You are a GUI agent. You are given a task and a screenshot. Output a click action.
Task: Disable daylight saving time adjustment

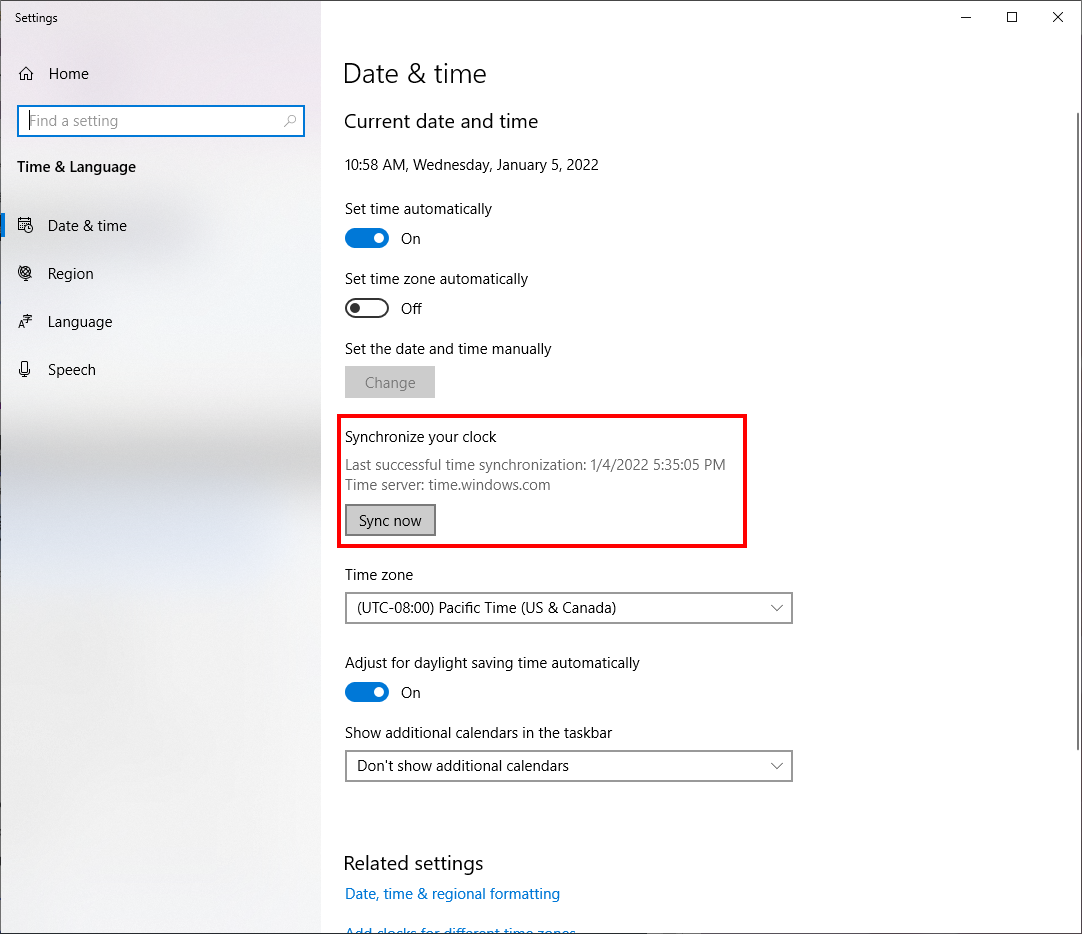[x=367, y=693]
